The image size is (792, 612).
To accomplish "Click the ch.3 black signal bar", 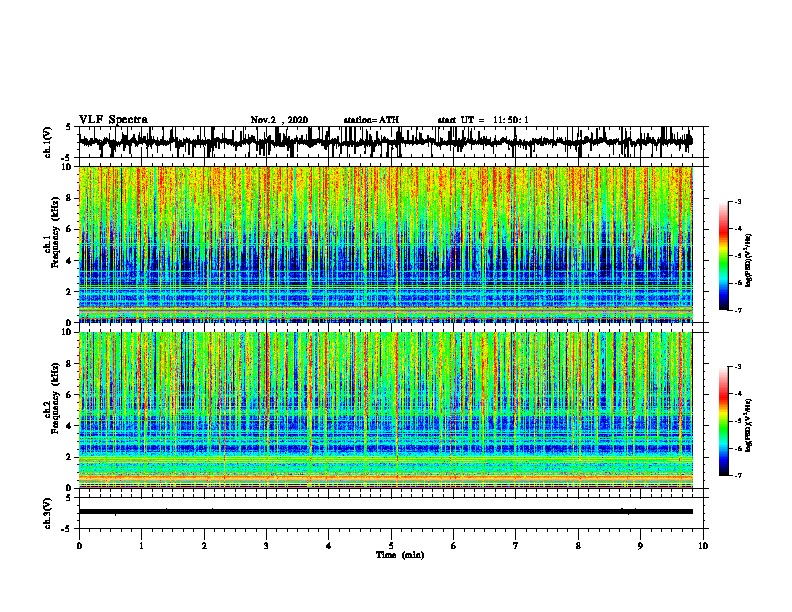I will [x=386, y=512].
